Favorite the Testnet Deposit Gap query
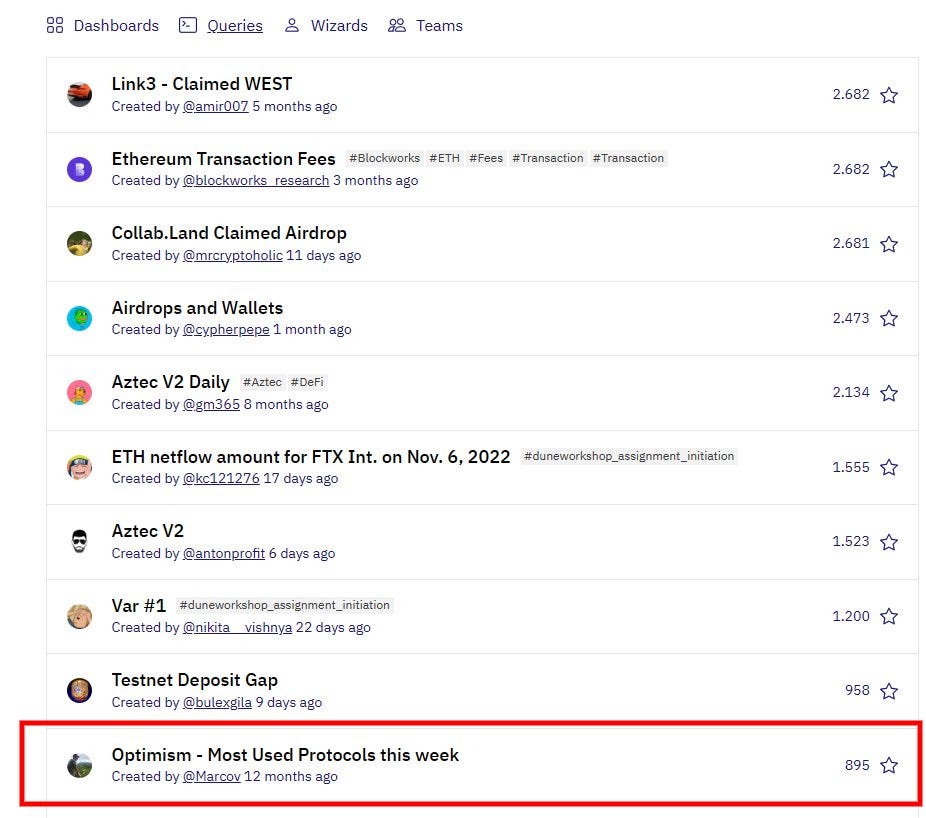The height and width of the screenshot is (818, 926). [x=889, y=690]
